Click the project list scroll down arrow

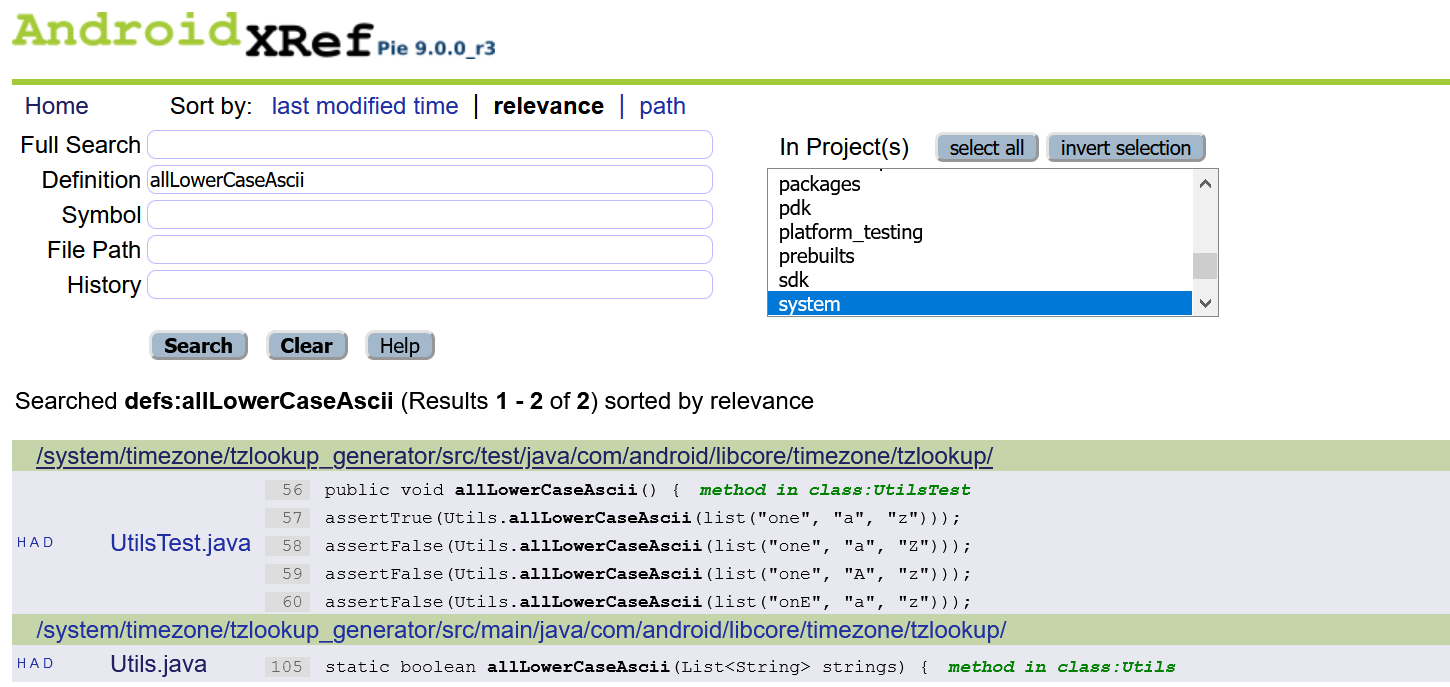pyautogui.click(x=1205, y=303)
